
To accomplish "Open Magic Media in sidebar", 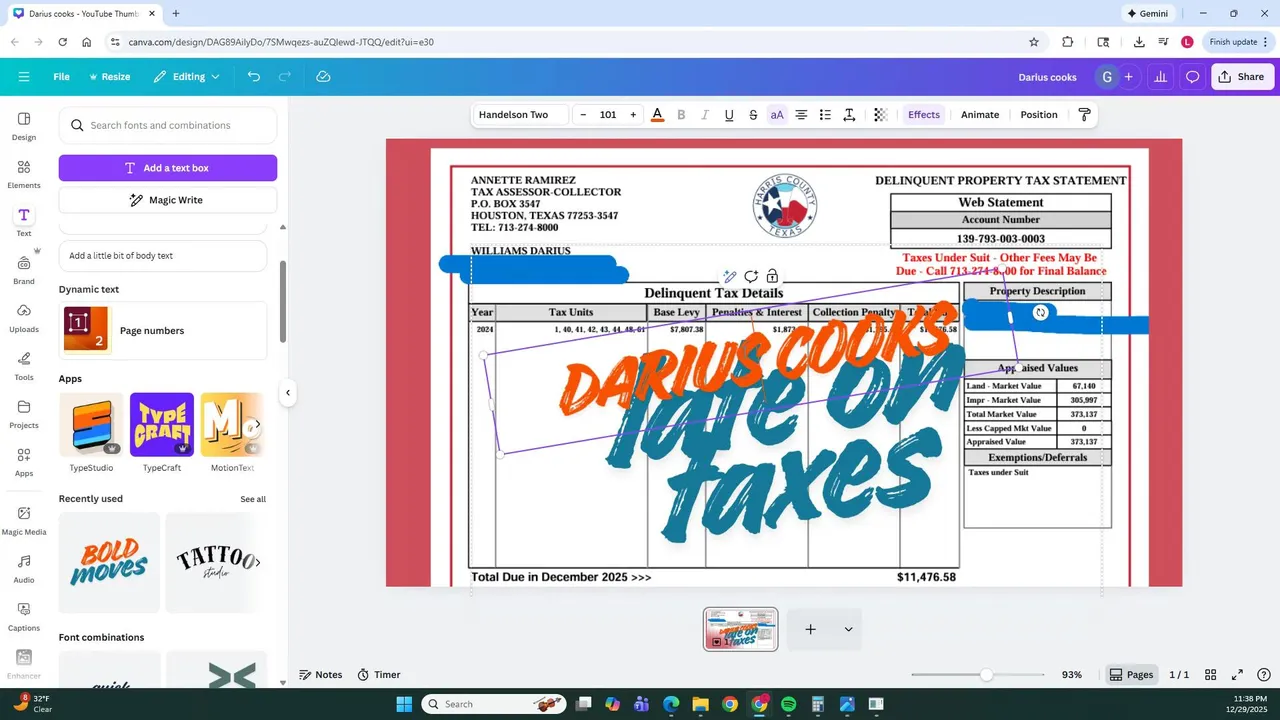I will tap(24, 520).
